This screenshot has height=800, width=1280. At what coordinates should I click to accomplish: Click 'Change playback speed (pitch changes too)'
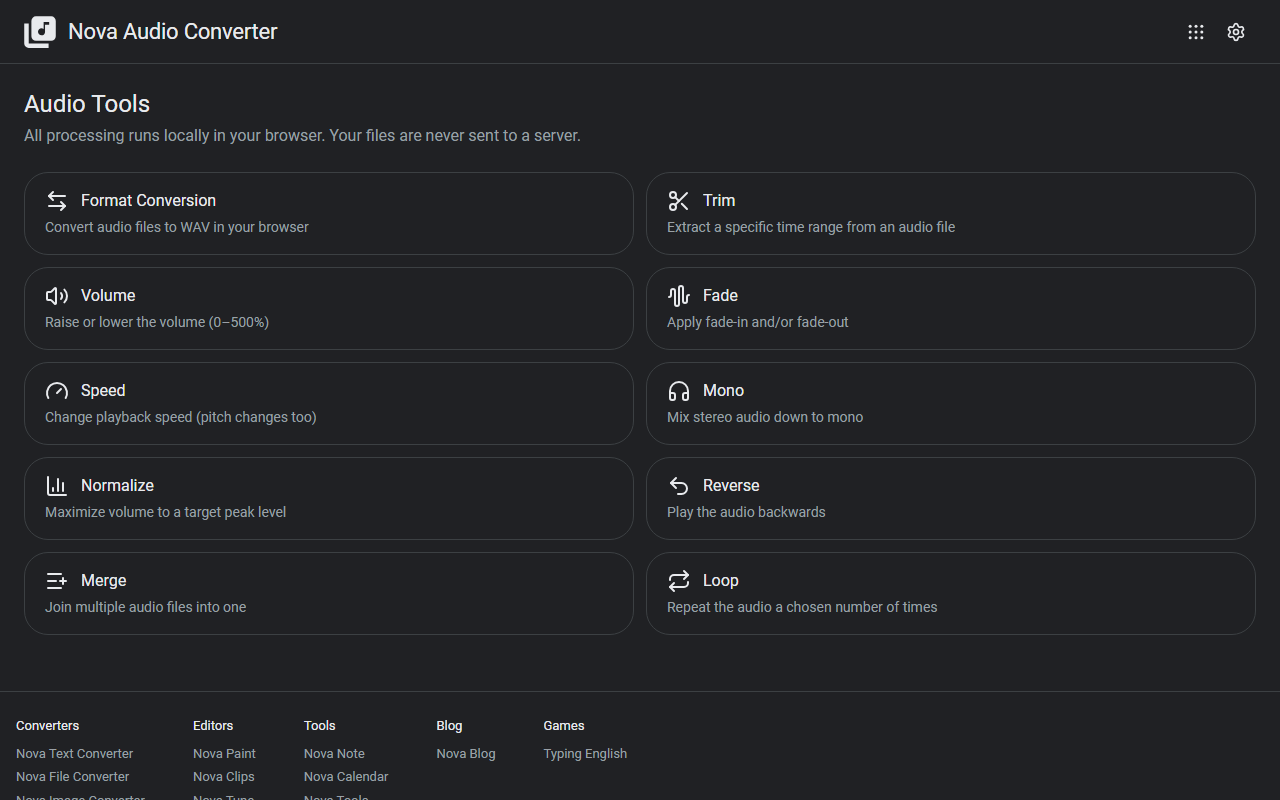pyautogui.click(x=180, y=417)
